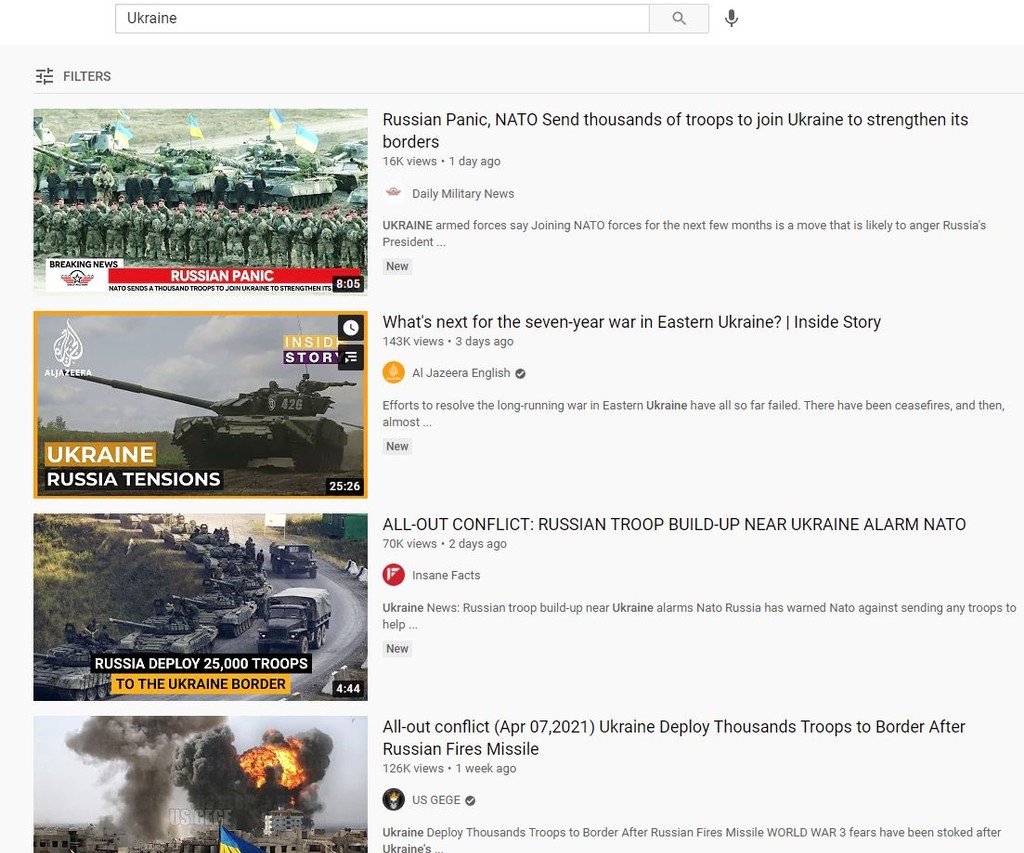The image size is (1024, 853).
Task: Open What's next for seven-year war video
Action: (632, 322)
